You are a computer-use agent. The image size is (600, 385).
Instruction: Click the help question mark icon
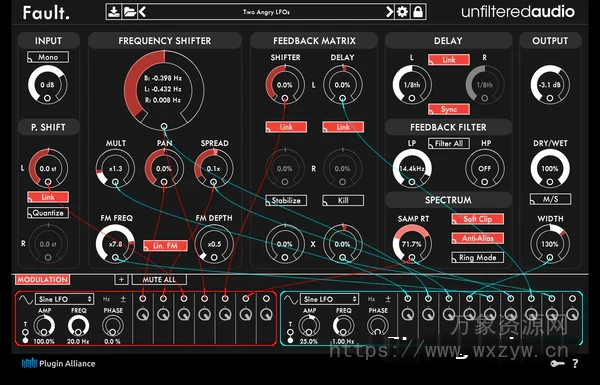[575, 363]
